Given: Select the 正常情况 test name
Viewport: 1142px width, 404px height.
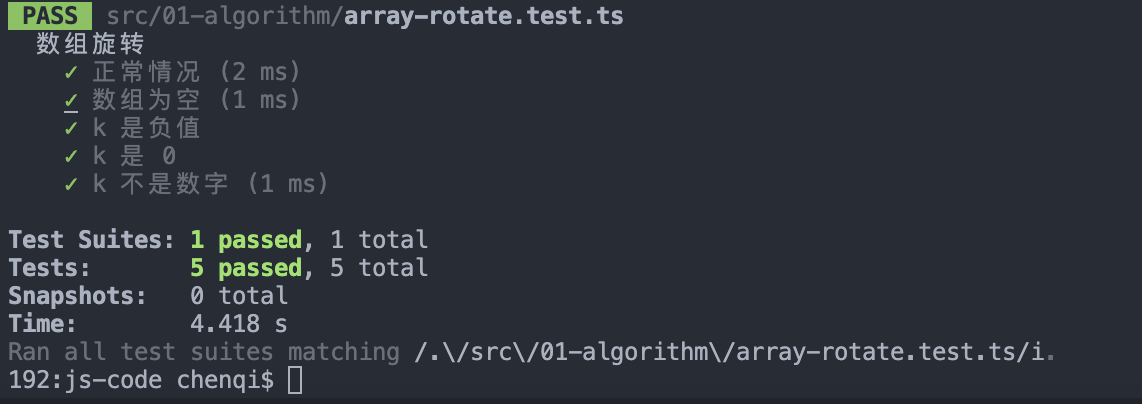Looking at the screenshot, I should click(x=146, y=72).
